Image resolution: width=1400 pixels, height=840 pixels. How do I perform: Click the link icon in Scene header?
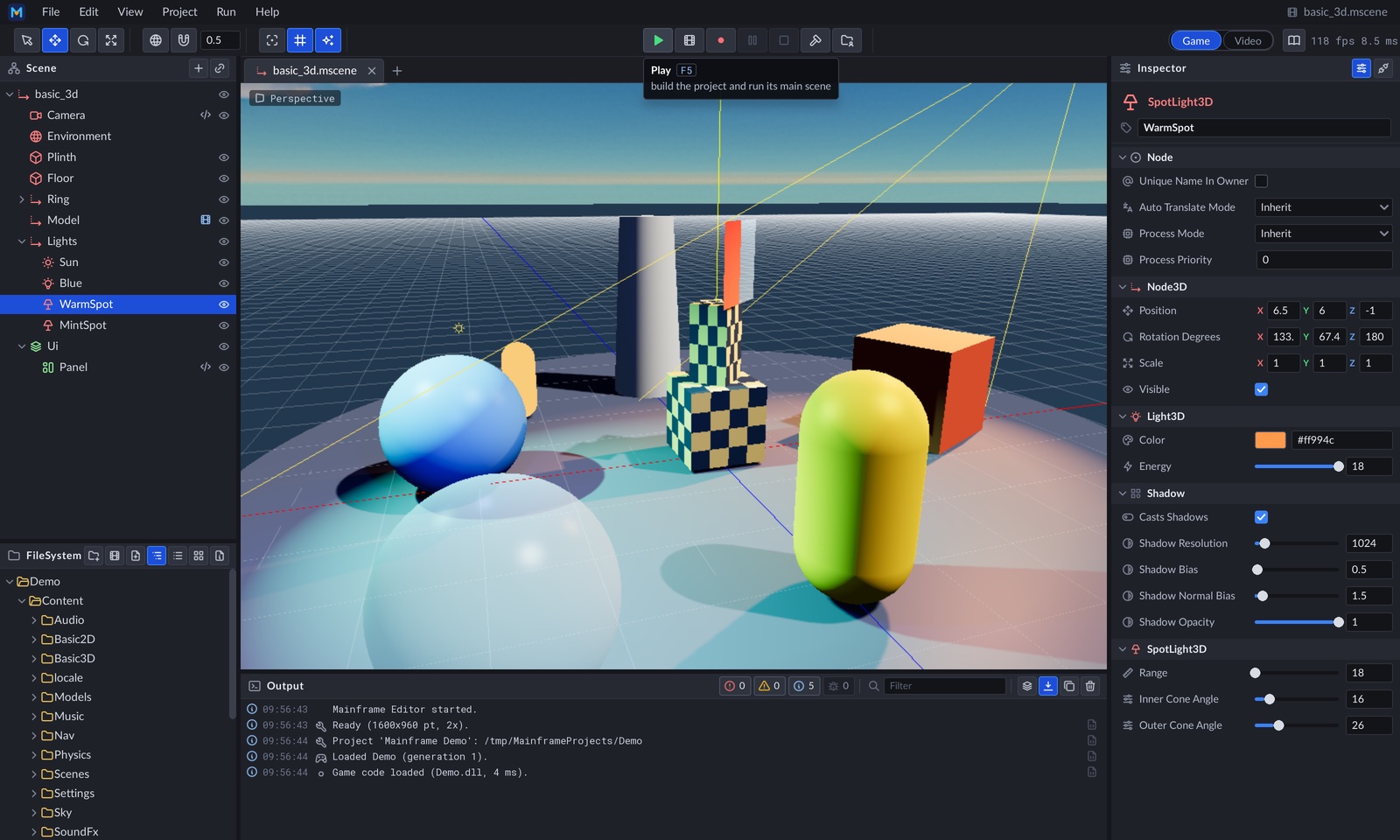click(x=220, y=68)
